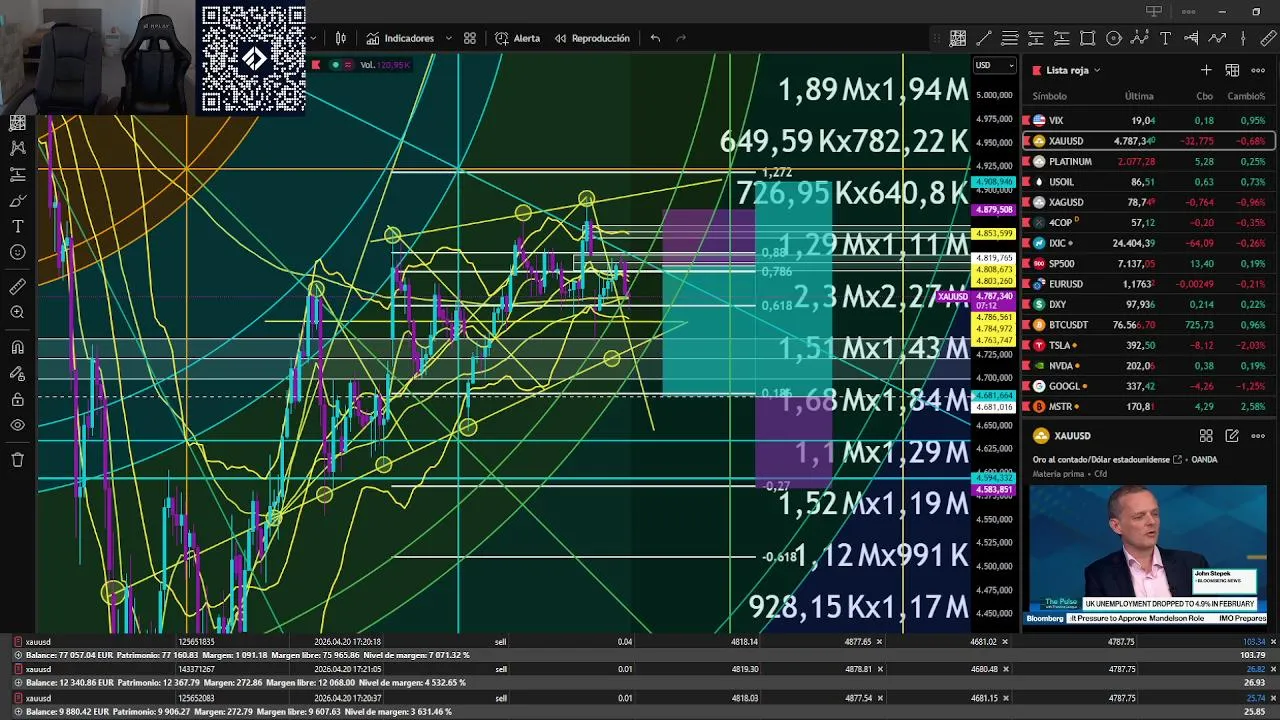
Task: Remove drawings with the trash icon
Action: click(x=17, y=460)
